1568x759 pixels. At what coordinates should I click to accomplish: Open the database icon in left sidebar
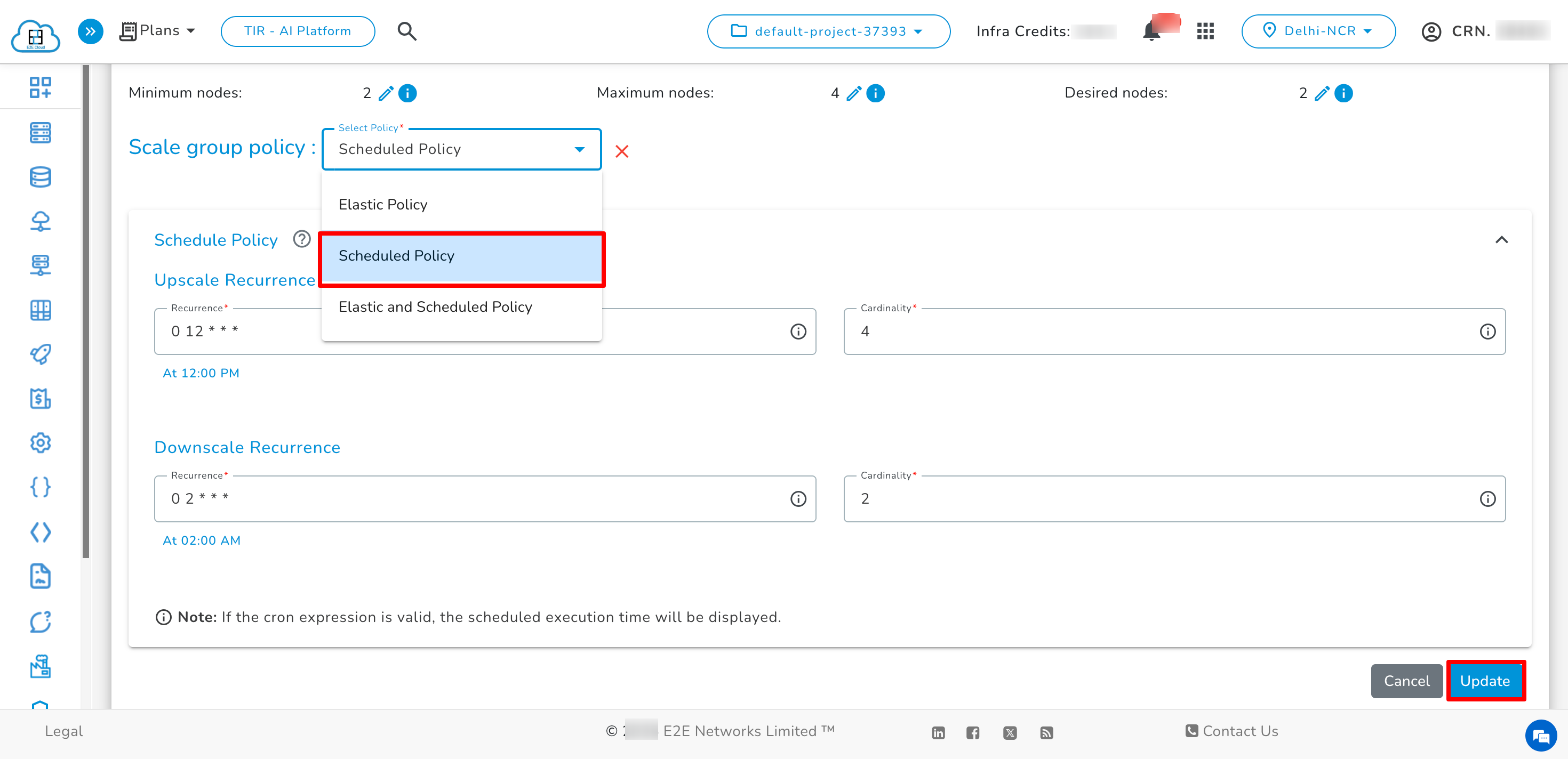40,177
